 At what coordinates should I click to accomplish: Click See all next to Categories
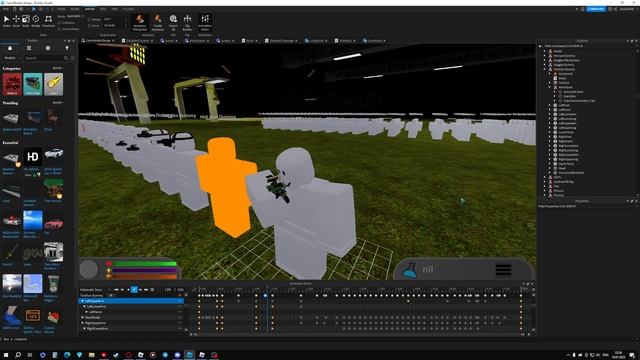58,68
